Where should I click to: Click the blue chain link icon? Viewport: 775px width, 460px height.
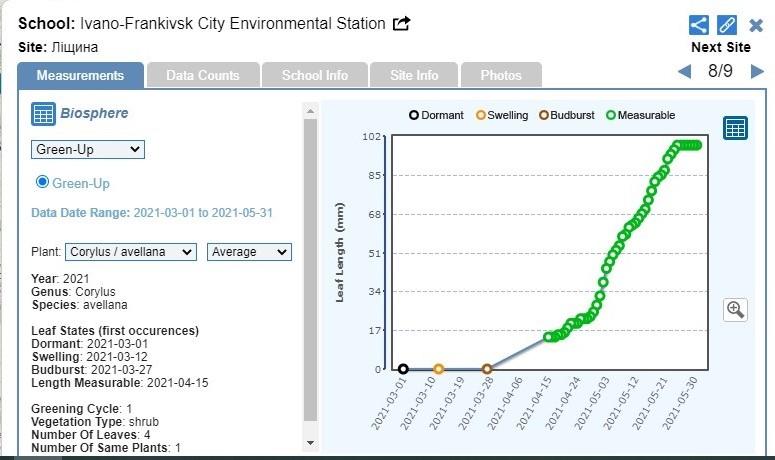coord(728,25)
